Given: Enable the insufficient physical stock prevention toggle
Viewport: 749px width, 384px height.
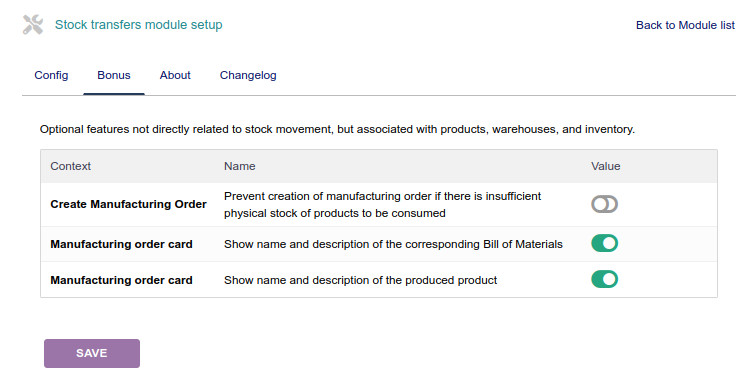Looking at the screenshot, I should point(604,204).
